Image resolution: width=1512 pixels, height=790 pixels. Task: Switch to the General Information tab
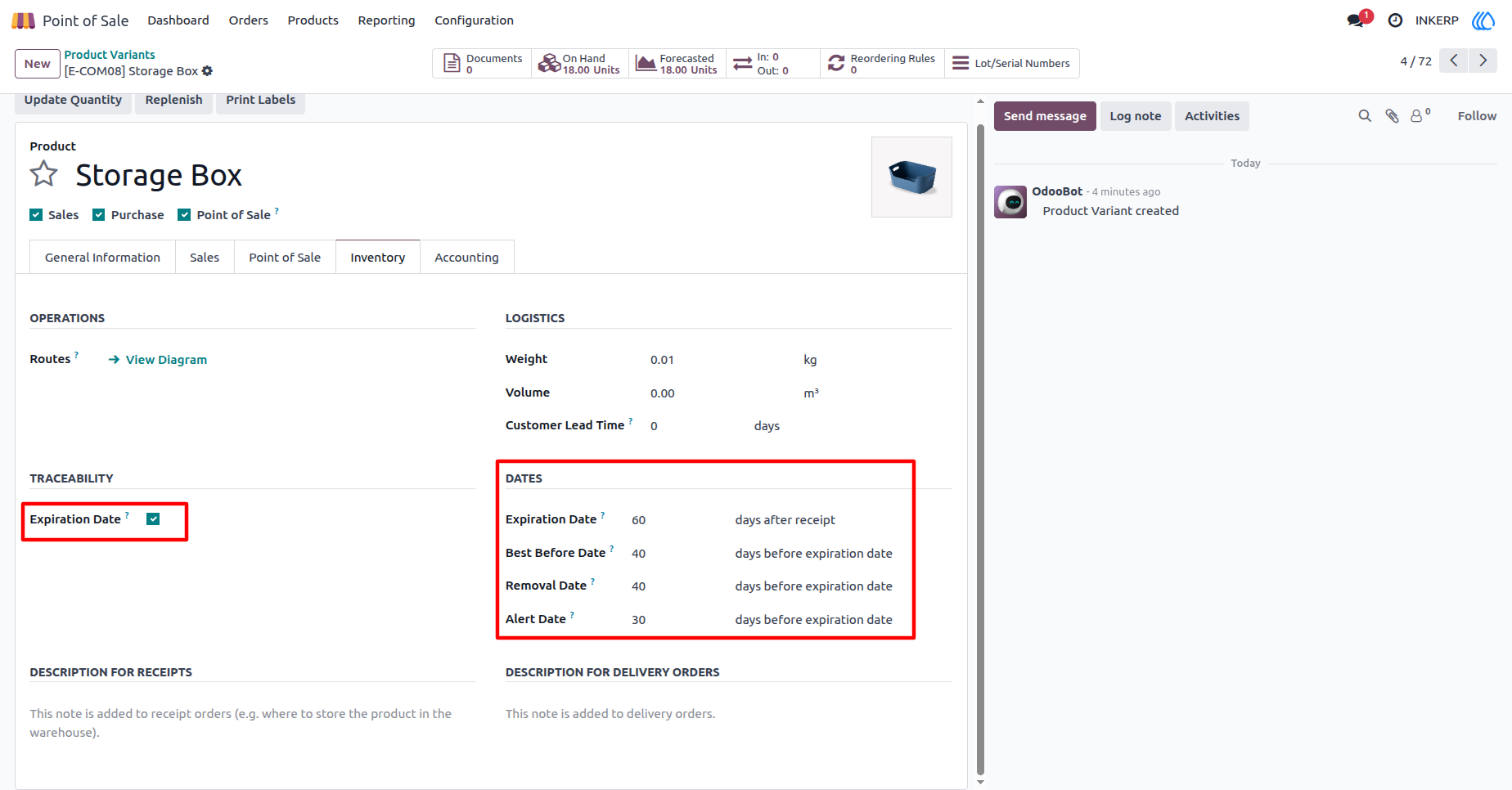click(102, 258)
